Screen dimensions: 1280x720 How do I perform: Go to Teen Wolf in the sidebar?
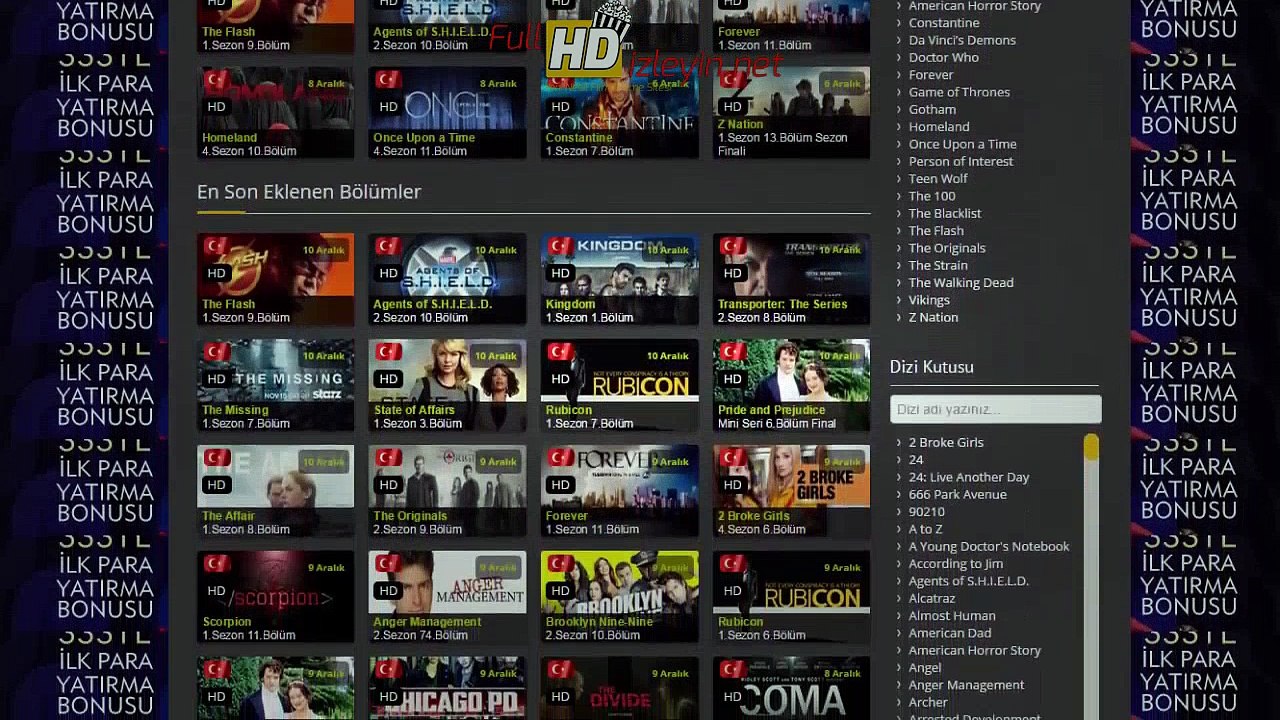(938, 179)
